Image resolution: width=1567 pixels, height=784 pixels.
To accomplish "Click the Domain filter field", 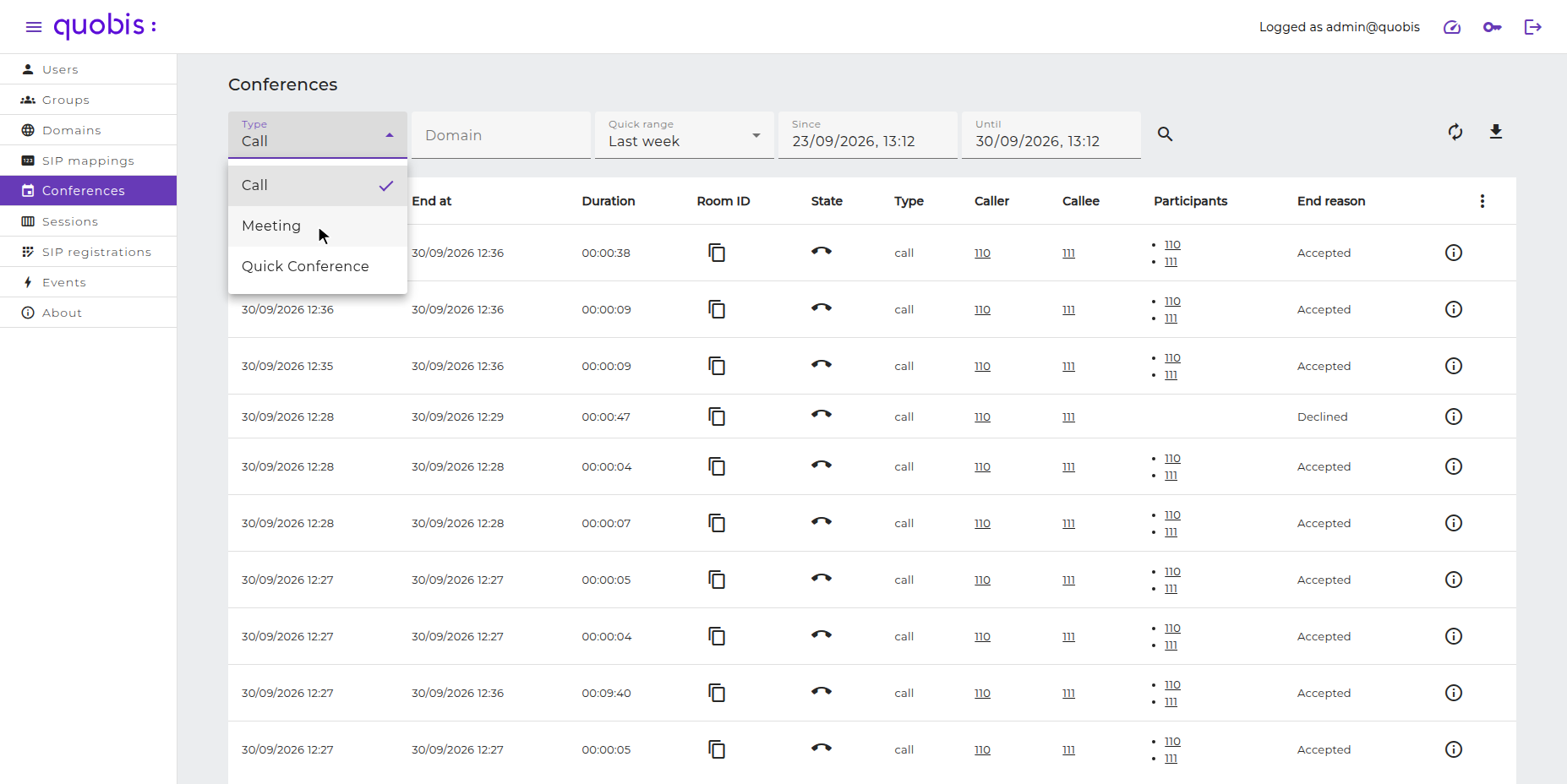I will pos(501,135).
